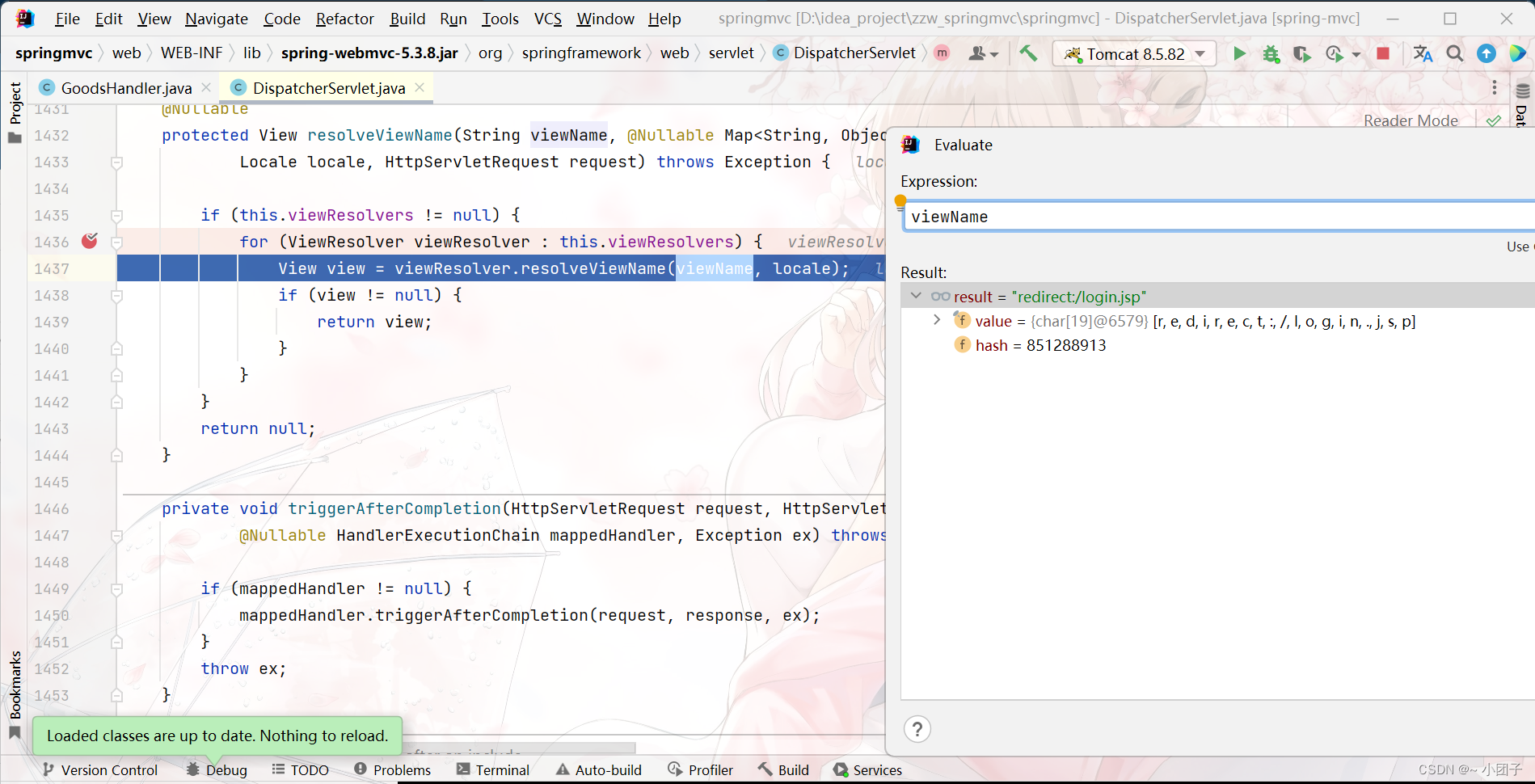The height and width of the screenshot is (784, 1535).
Task: Collapse the fold marker at line 1438
Action: 116,296
